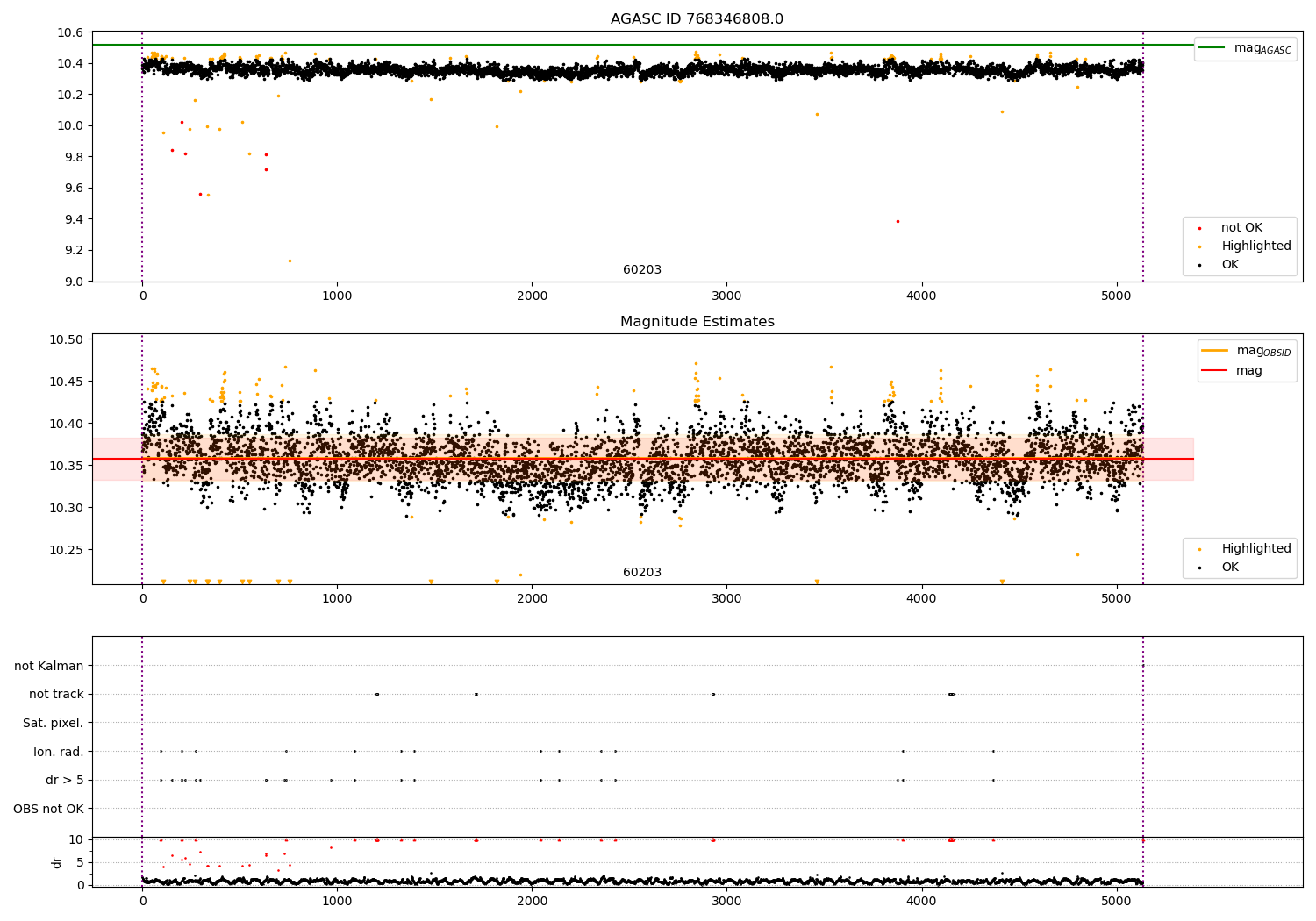Screen dimensions: 1316x921
Task: Click y-axis tick '10' on dr panel
Action: click(76, 839)
